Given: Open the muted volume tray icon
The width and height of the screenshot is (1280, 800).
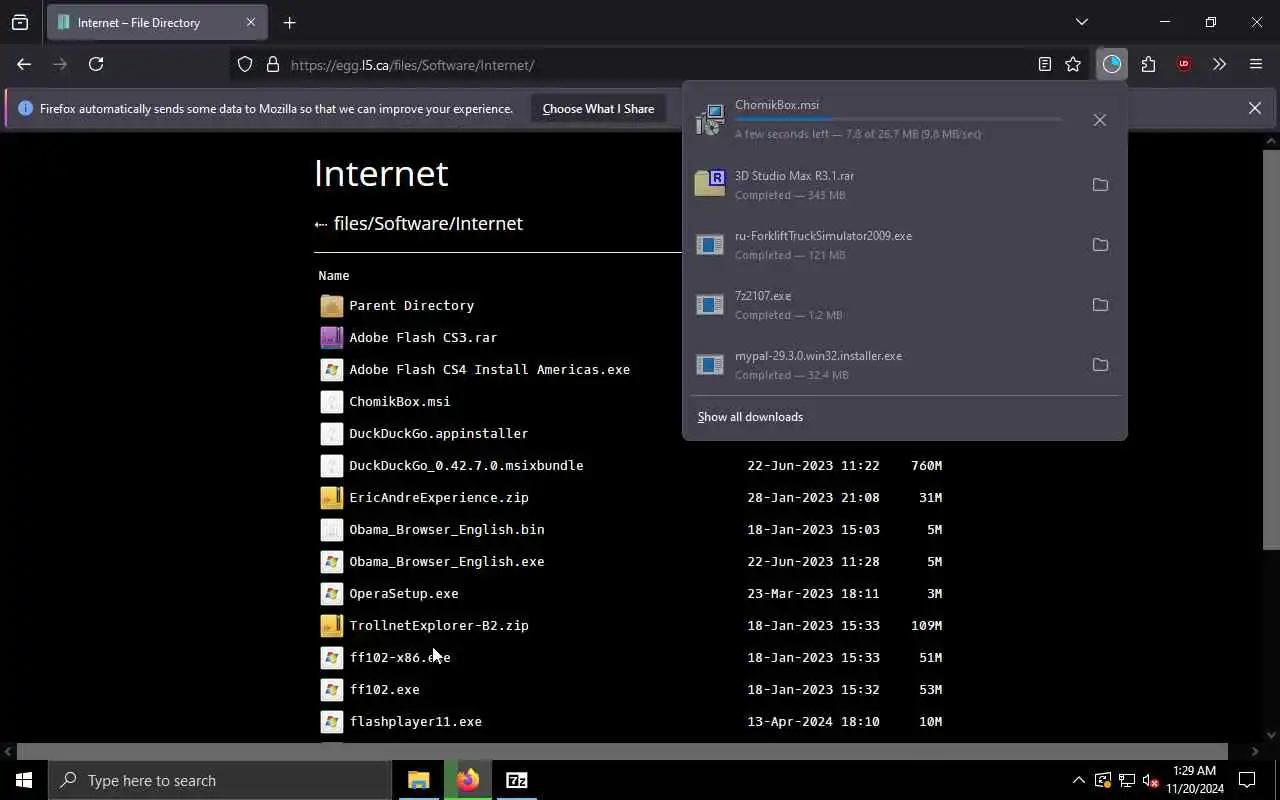Looking at the screenshot, I should click(1151, 780).
